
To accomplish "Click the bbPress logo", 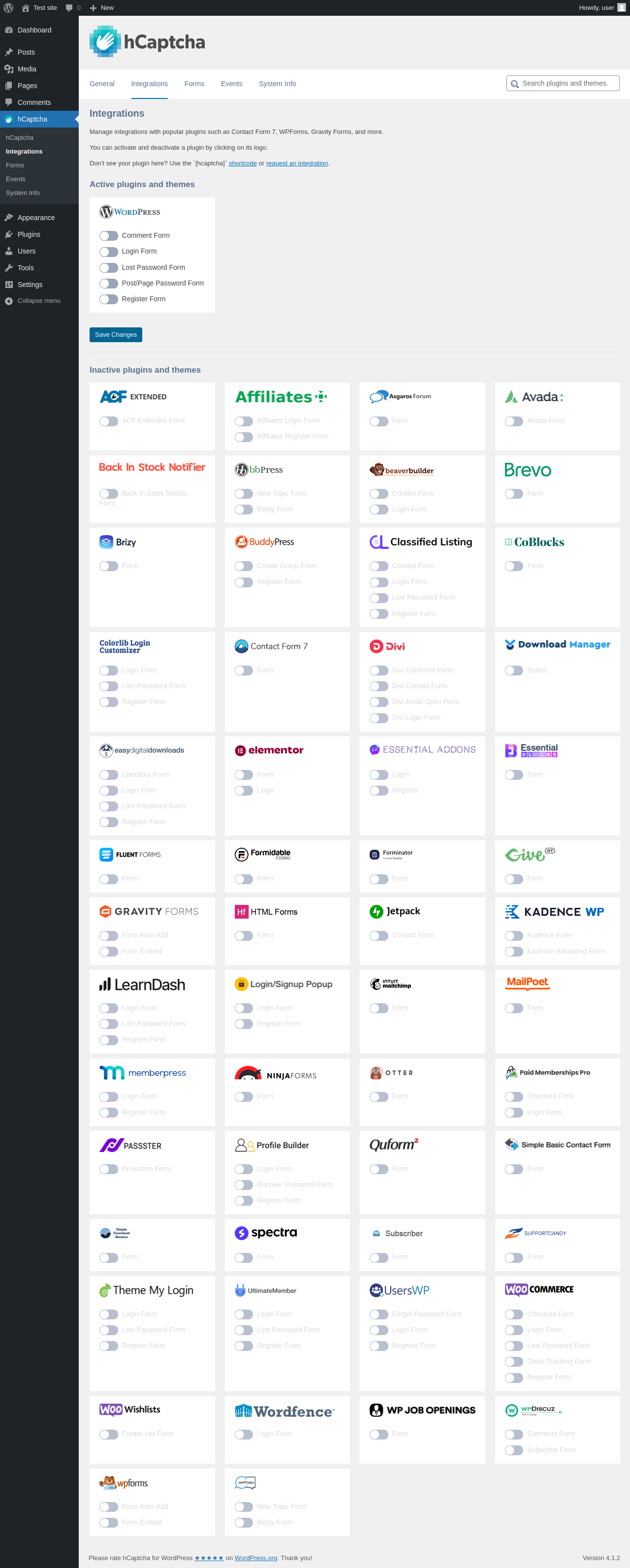I will (x=259, y=469).
